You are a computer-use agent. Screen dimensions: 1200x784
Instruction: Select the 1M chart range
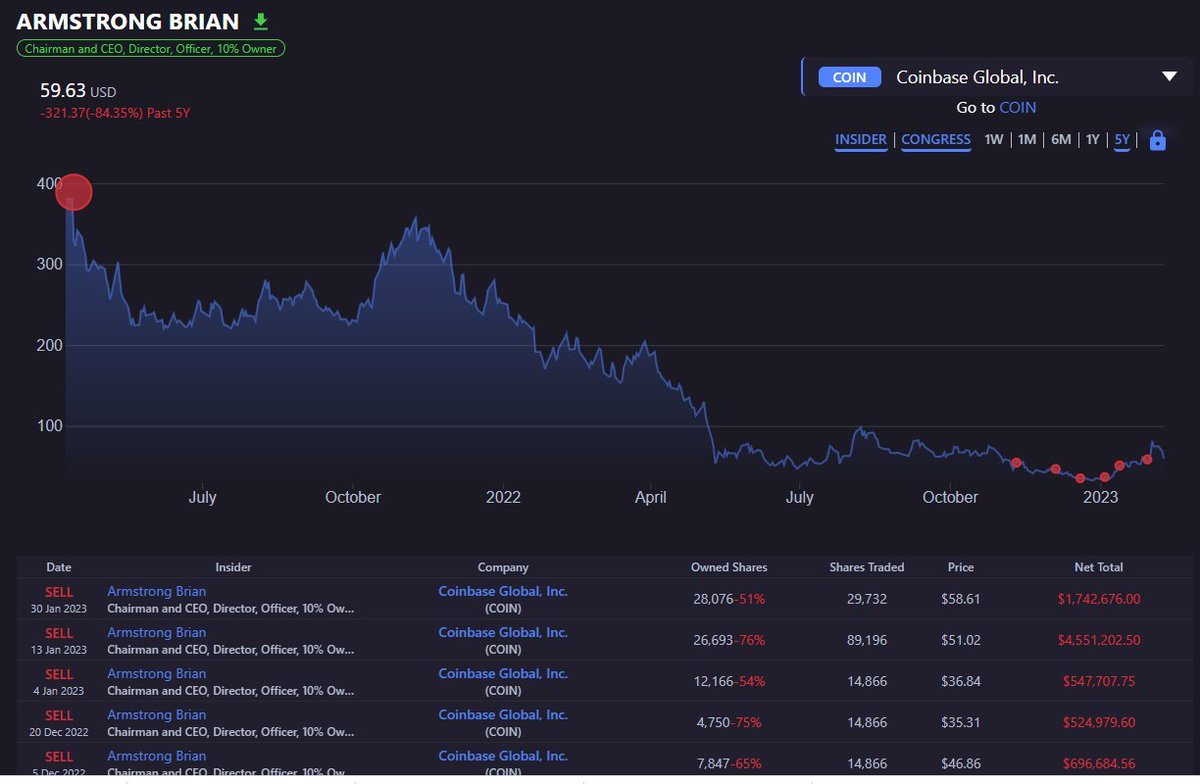(1027, 140)
